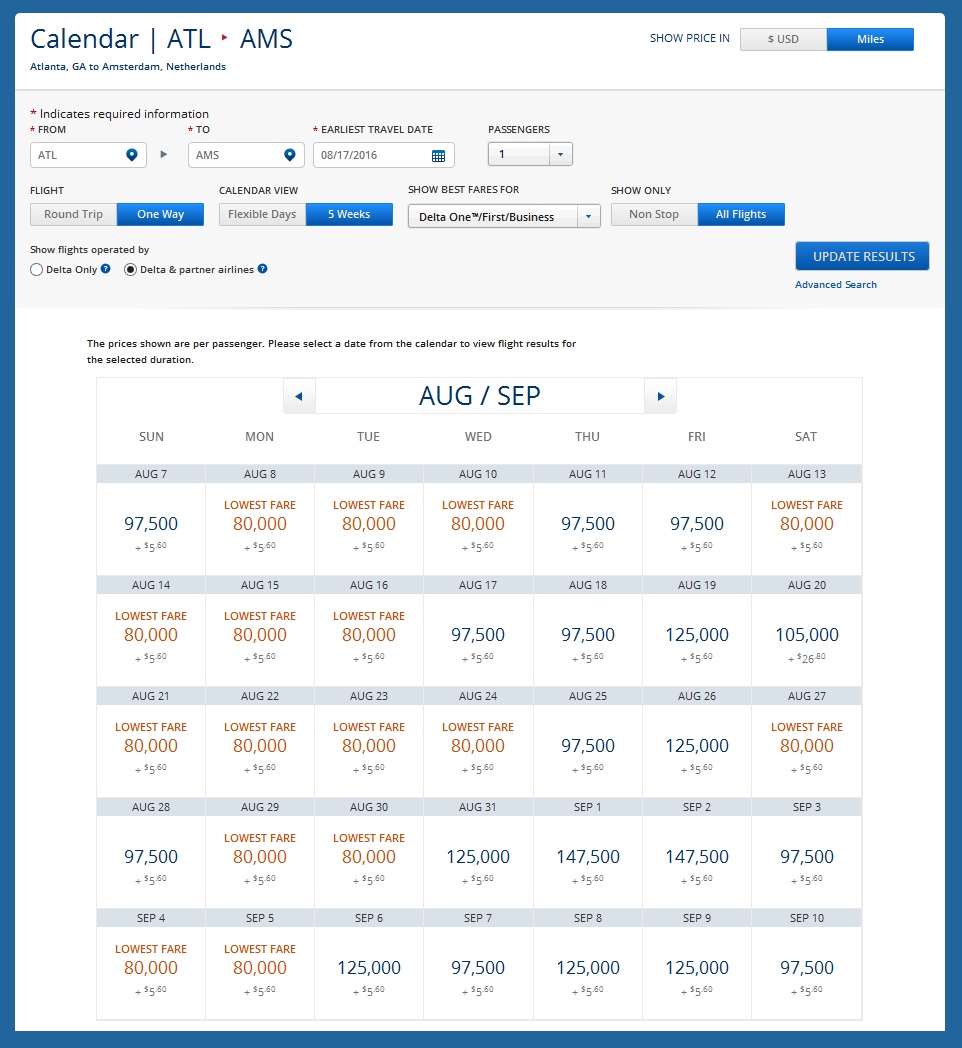Show prices in Miles
962x1048 pixels.
pyautogui.click(x=870, y=39)
